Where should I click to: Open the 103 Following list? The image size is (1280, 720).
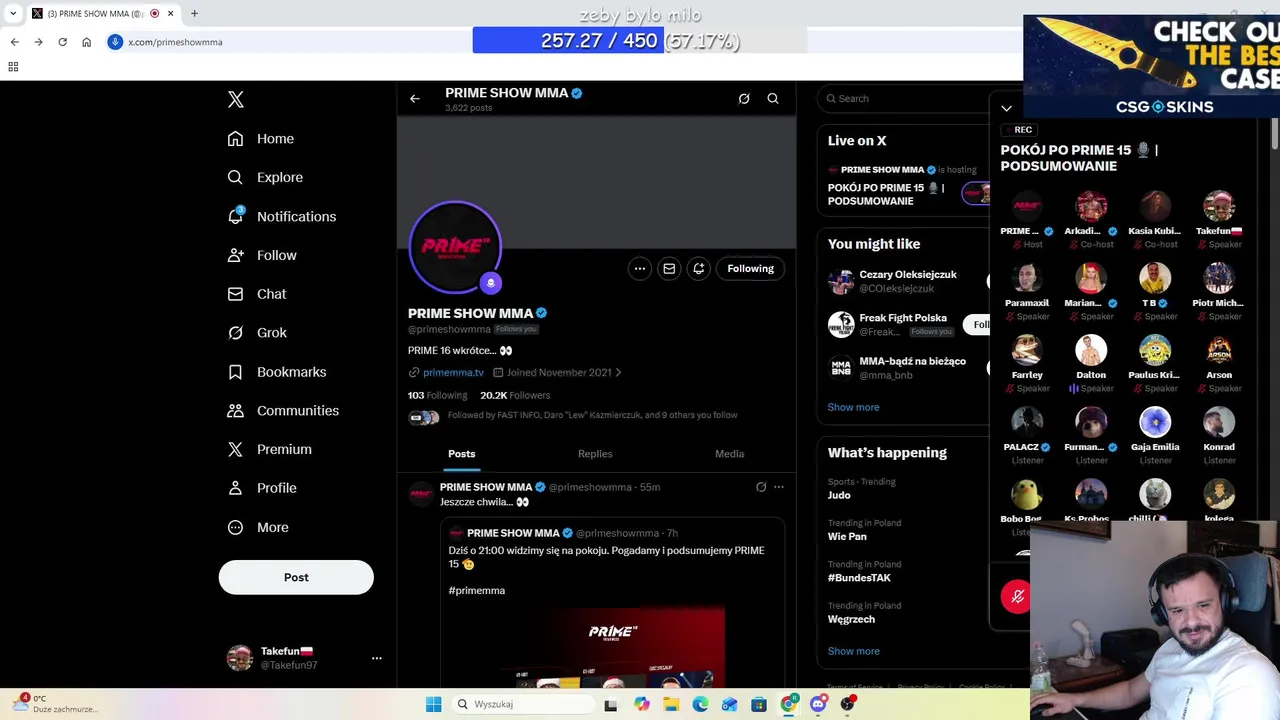437,395
